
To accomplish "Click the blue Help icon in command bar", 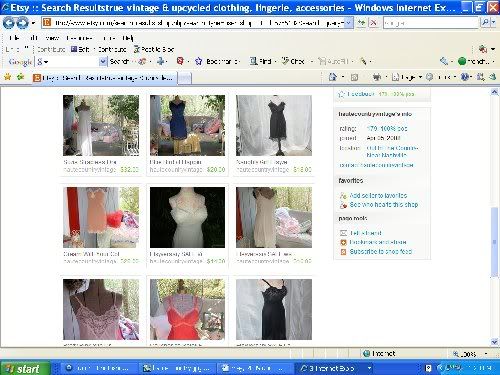I will 464,77.
